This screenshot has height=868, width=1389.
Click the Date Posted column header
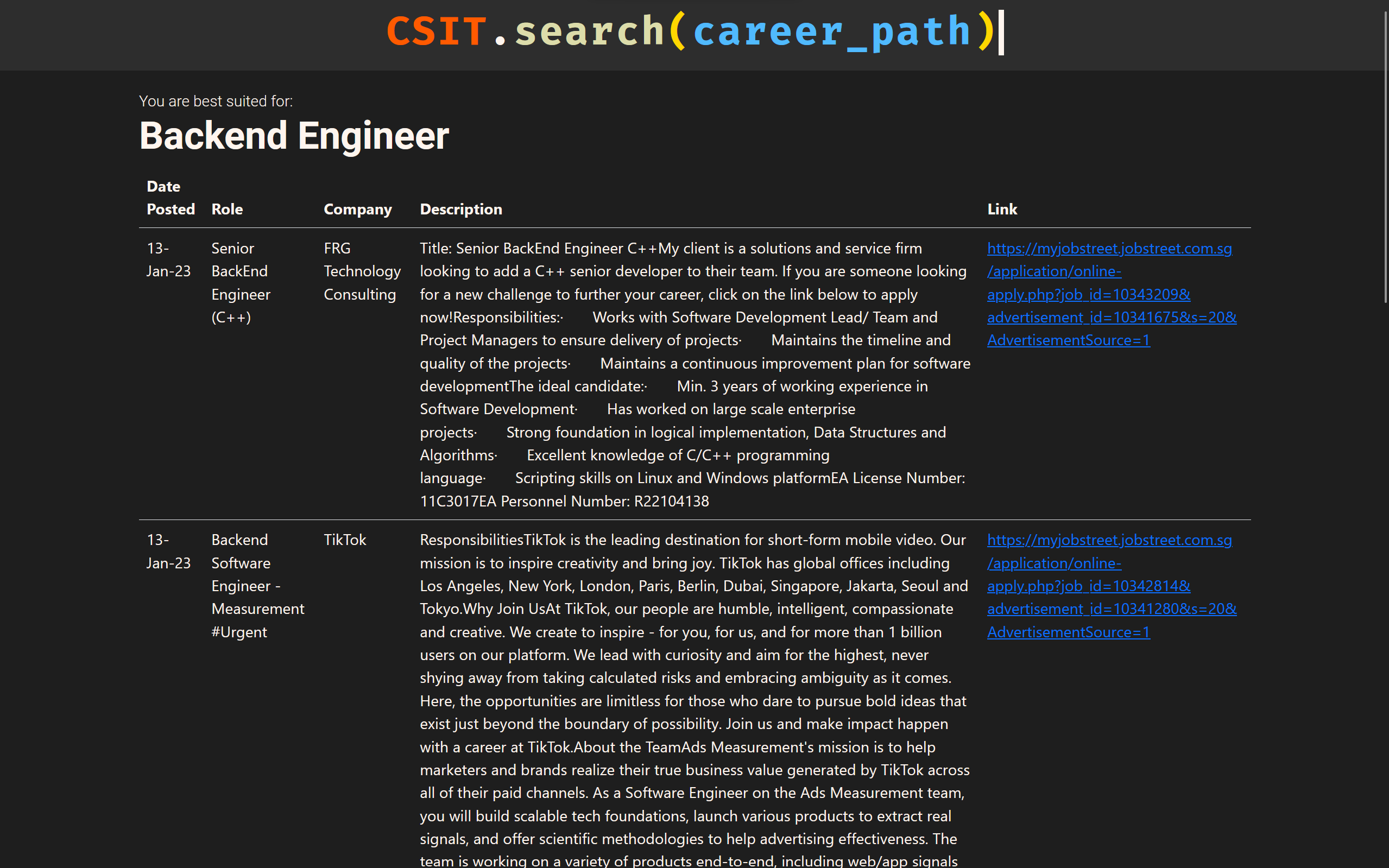pos(171,198)
